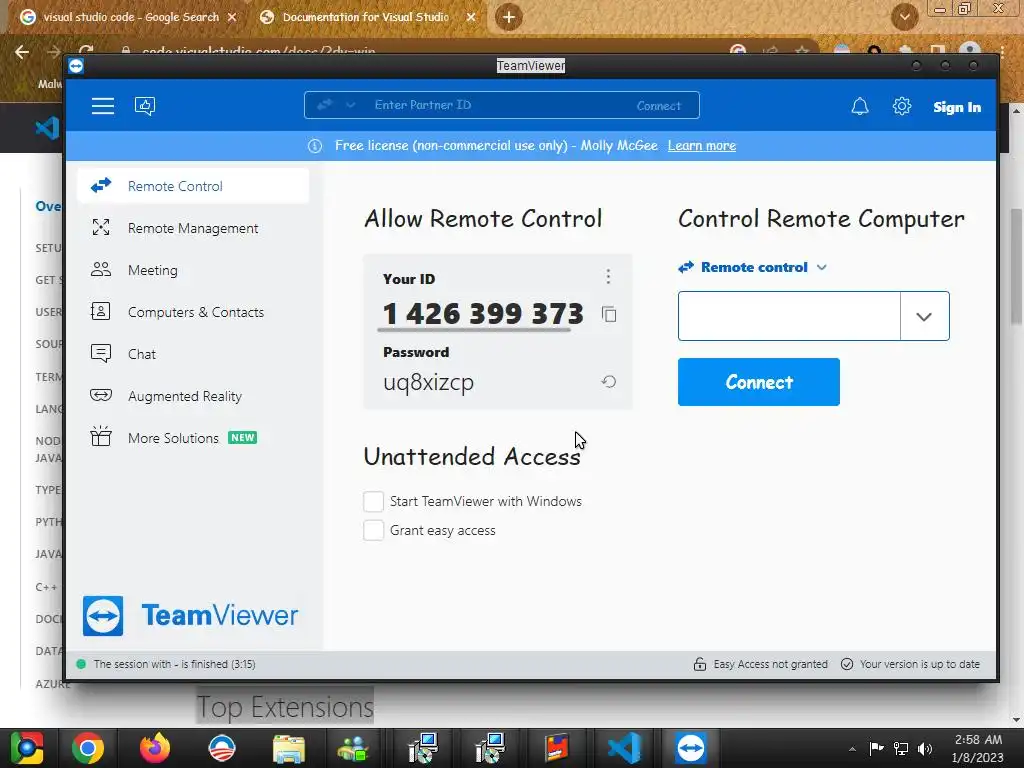The image size is (1024, 768).
Task: Click the password uq8xizcp text
Action: [x=428, y=382]
